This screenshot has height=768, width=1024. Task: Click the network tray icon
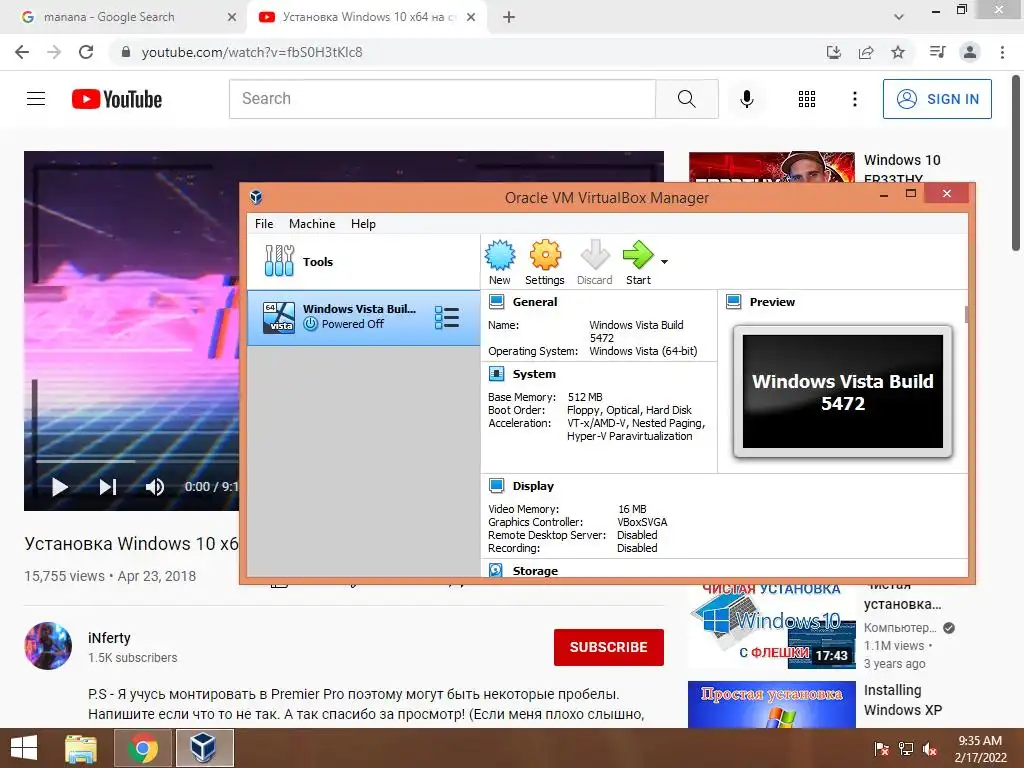pos(906,749)
